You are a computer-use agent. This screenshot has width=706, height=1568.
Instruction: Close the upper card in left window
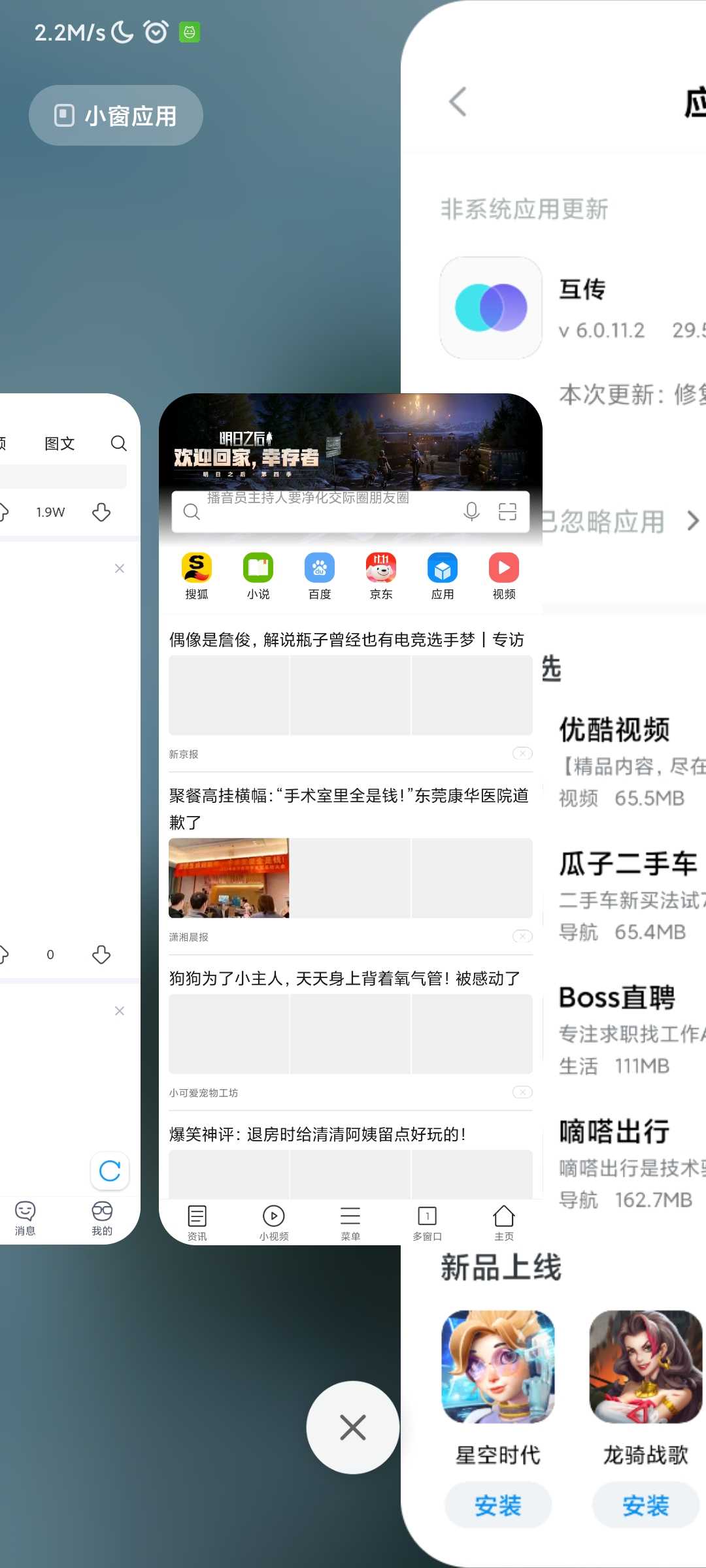click(x=120, y=568)
